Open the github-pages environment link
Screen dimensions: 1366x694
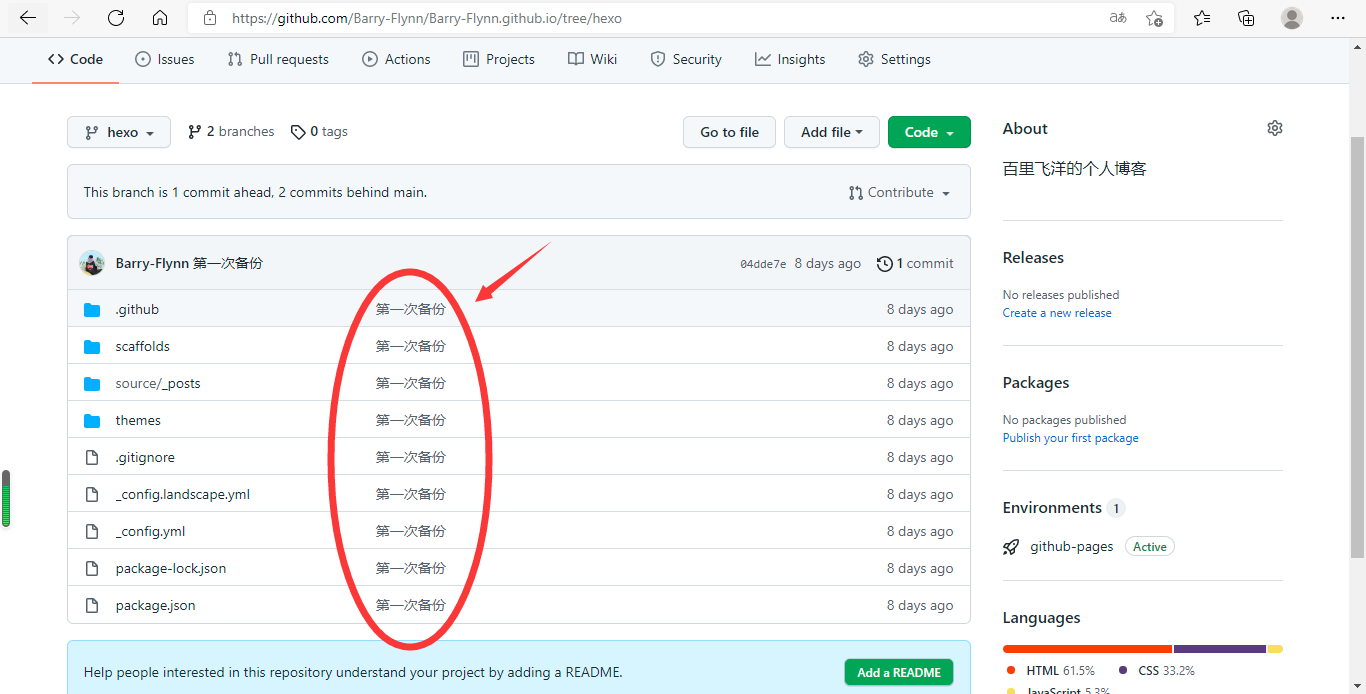1071,547
